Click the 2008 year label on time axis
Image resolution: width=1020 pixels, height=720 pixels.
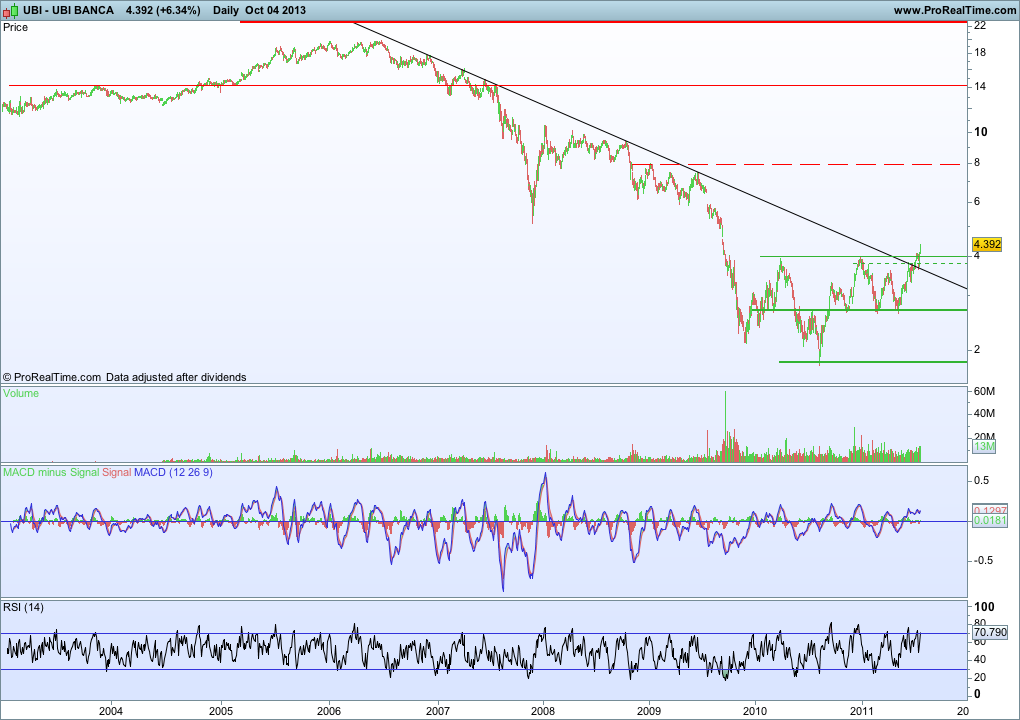point(543,711)
